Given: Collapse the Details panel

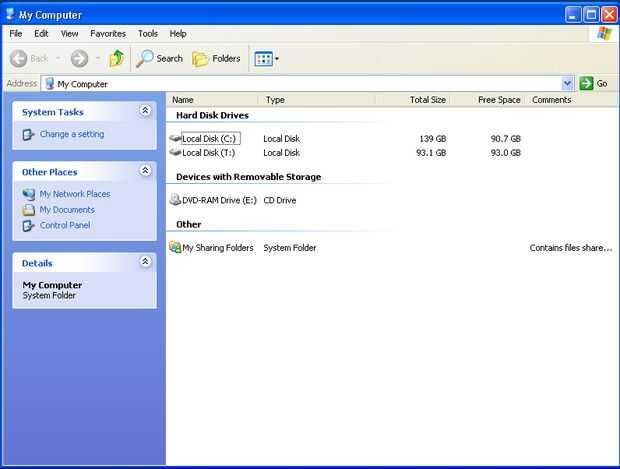Looking at the screenshot, I should pos(145,261).
